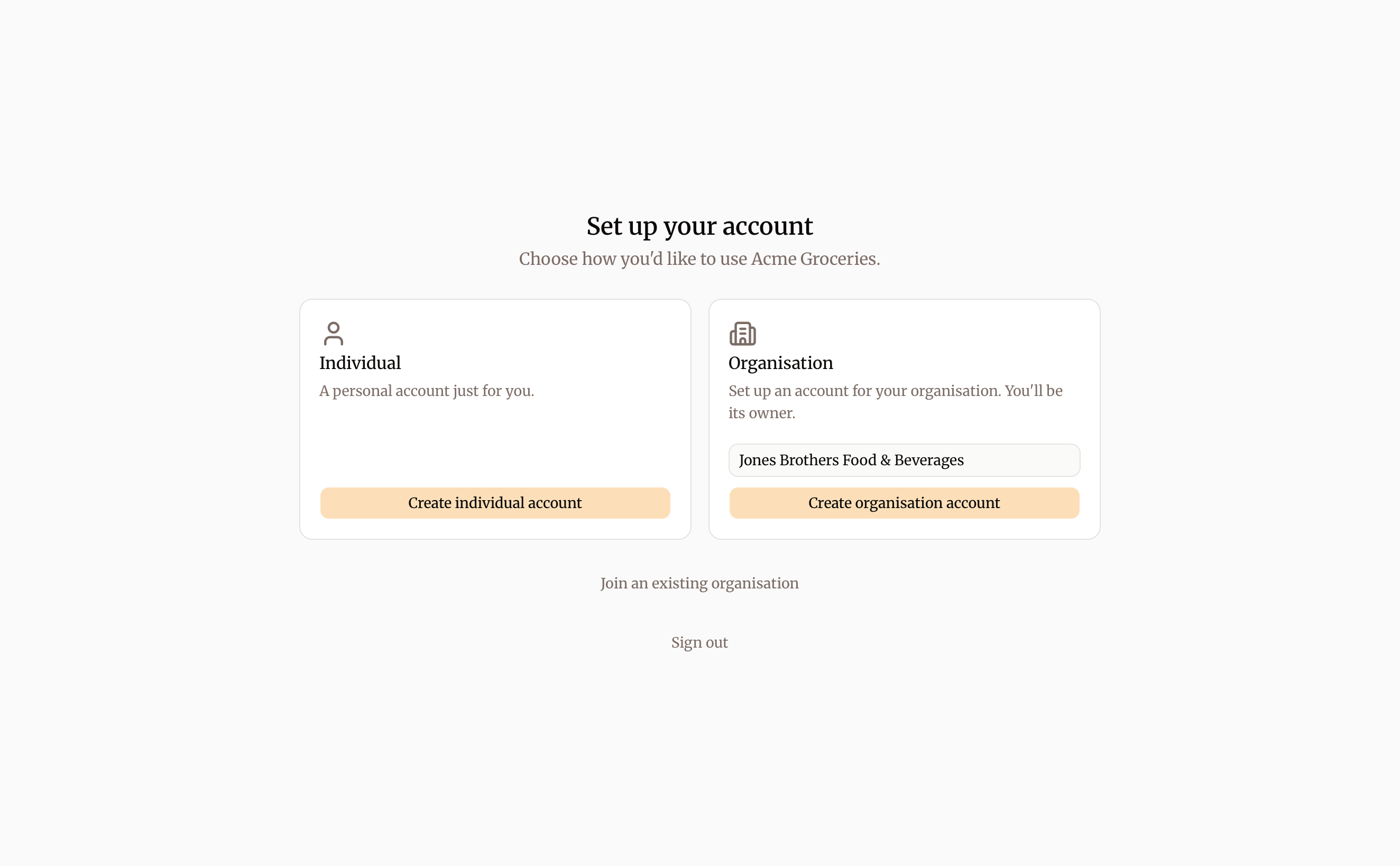Click the Organisation card heading
Image resolution: width=1400 pixels, height=866 pixels.
780,363
